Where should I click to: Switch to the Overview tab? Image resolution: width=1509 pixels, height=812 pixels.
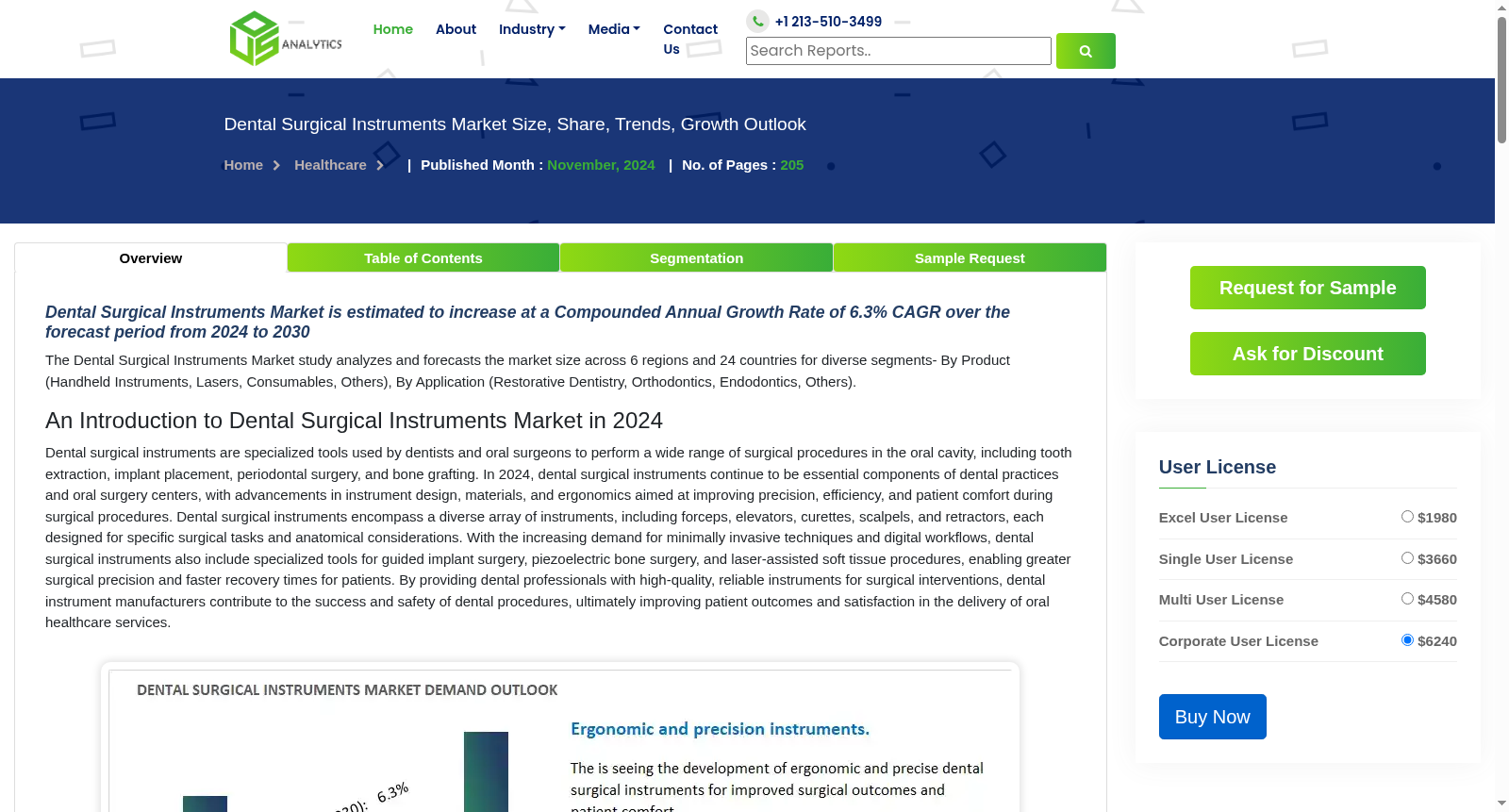(151, 258)
